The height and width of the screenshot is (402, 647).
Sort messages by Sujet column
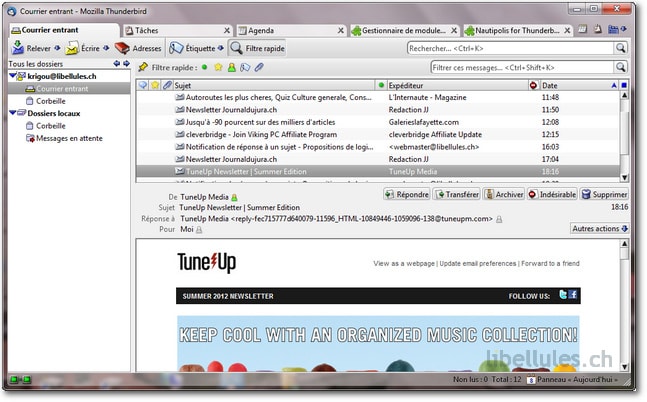[x=274, y=85]
